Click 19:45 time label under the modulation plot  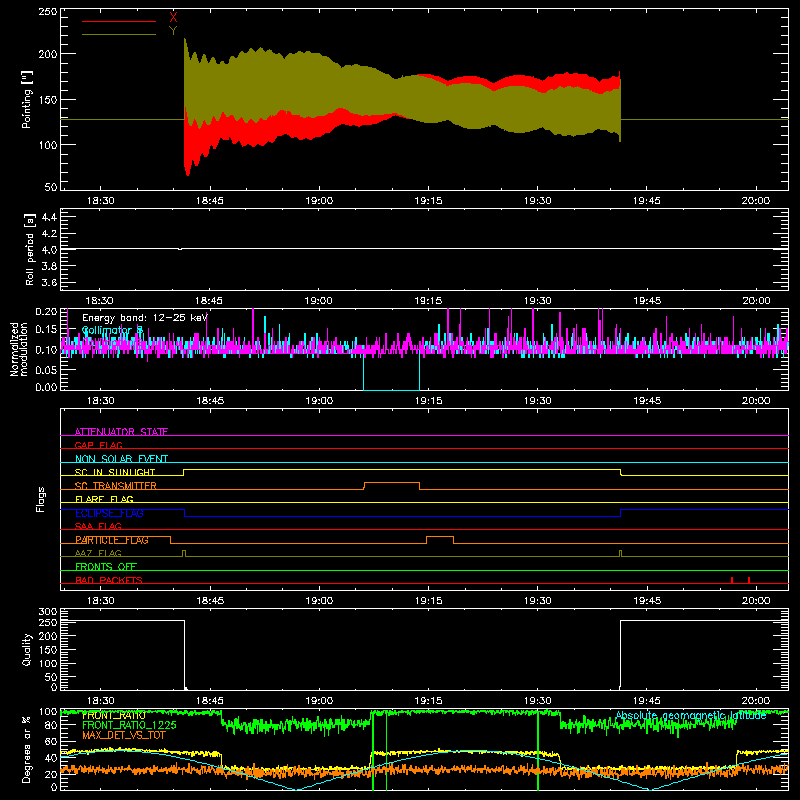click(x=646, y=401)
